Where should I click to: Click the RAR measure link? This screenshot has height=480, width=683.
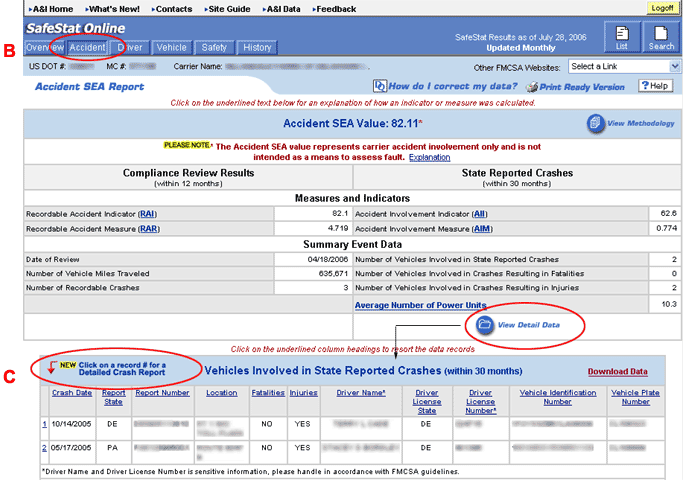149,229
